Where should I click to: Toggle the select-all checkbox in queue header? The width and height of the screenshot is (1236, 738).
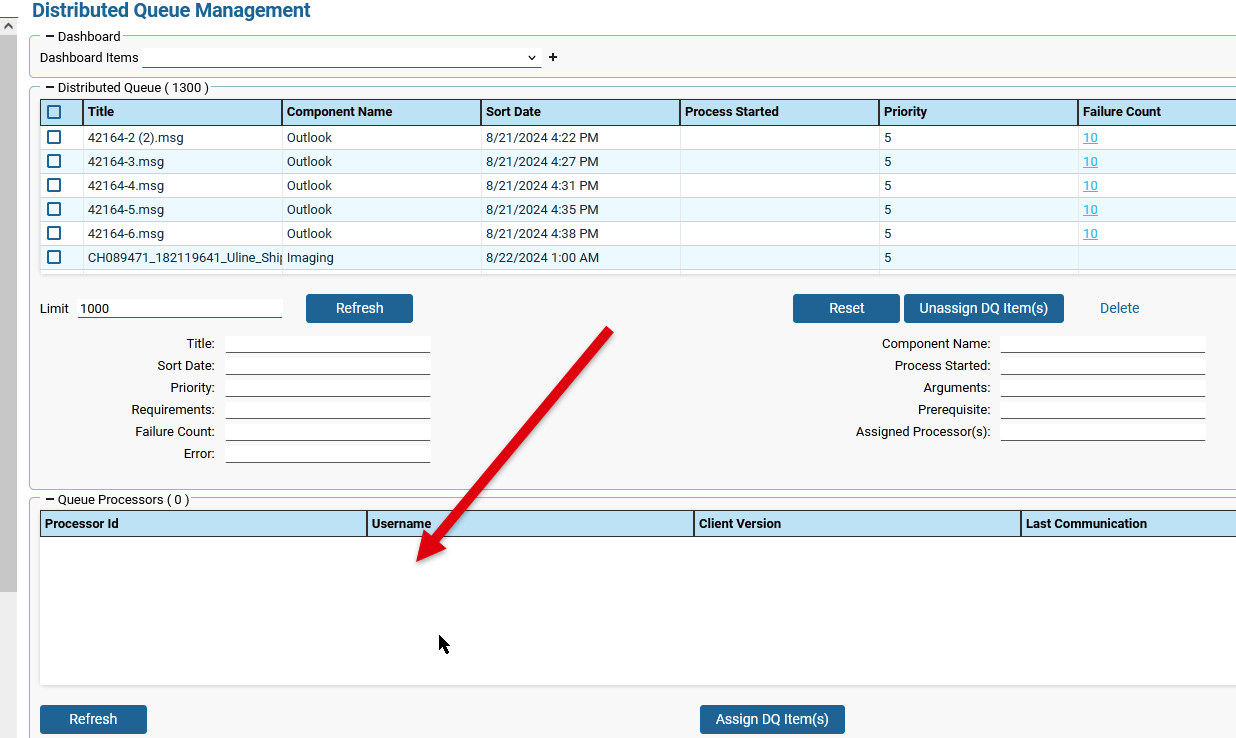pyautogui.click(x=54, y=112)
